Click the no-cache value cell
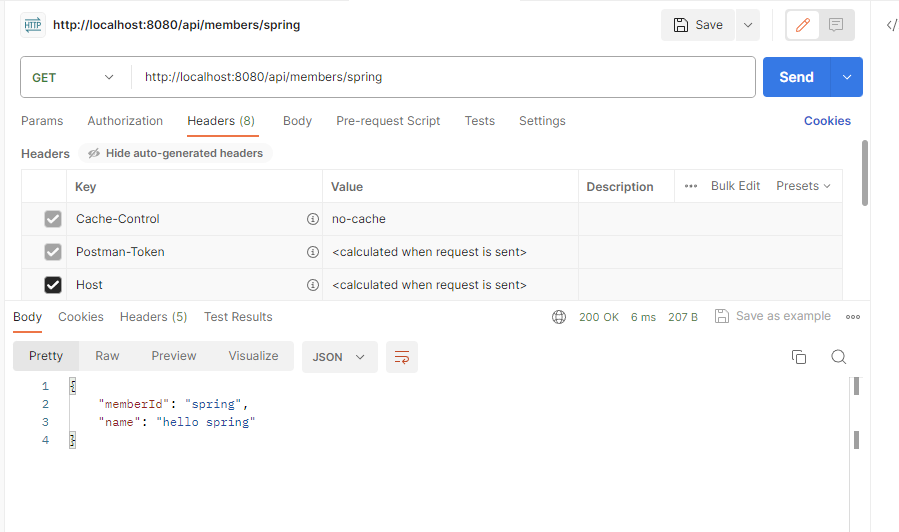899x532 pixels. click(x=450, y=219)
